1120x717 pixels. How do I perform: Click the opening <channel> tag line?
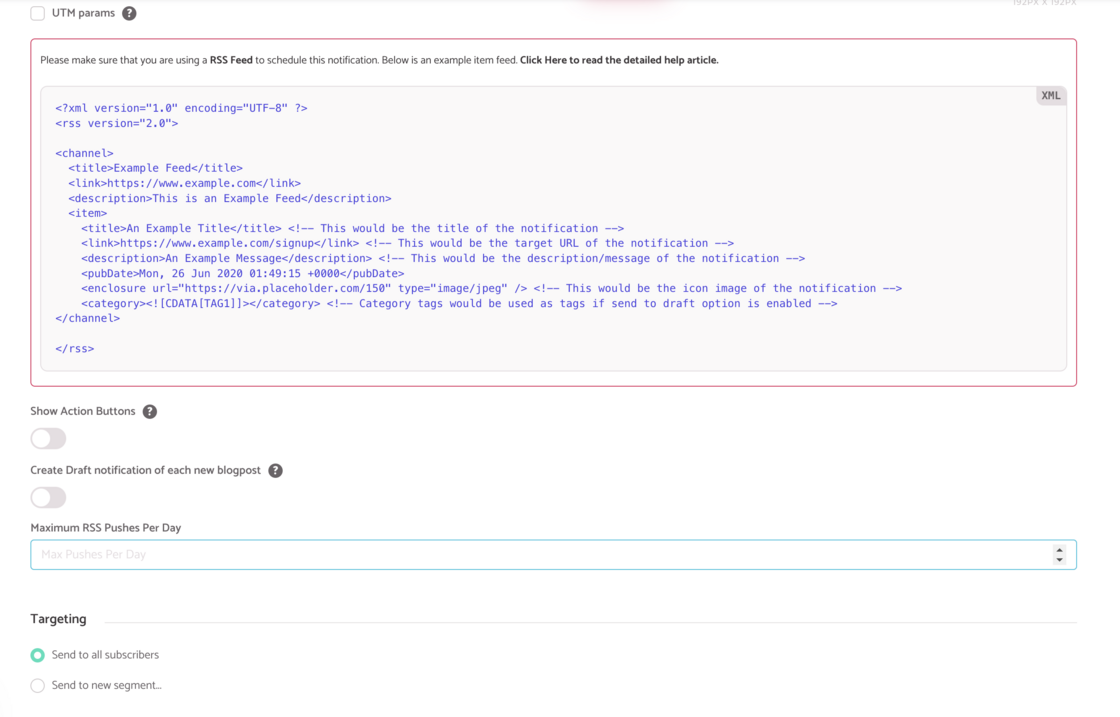point(84,154)
